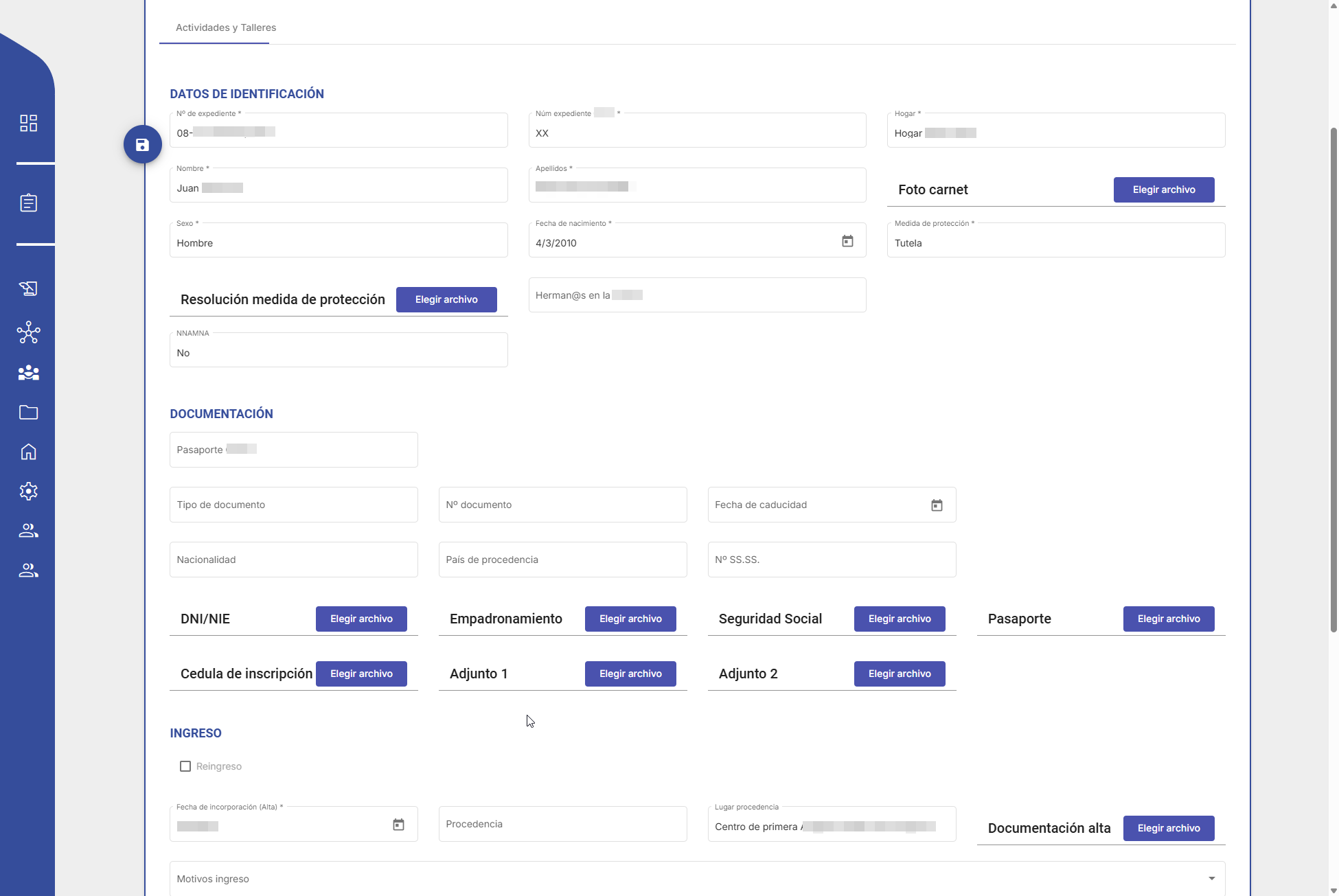
Task: Open the group of people sidebar icon
Action: click(x=28, y=373)
